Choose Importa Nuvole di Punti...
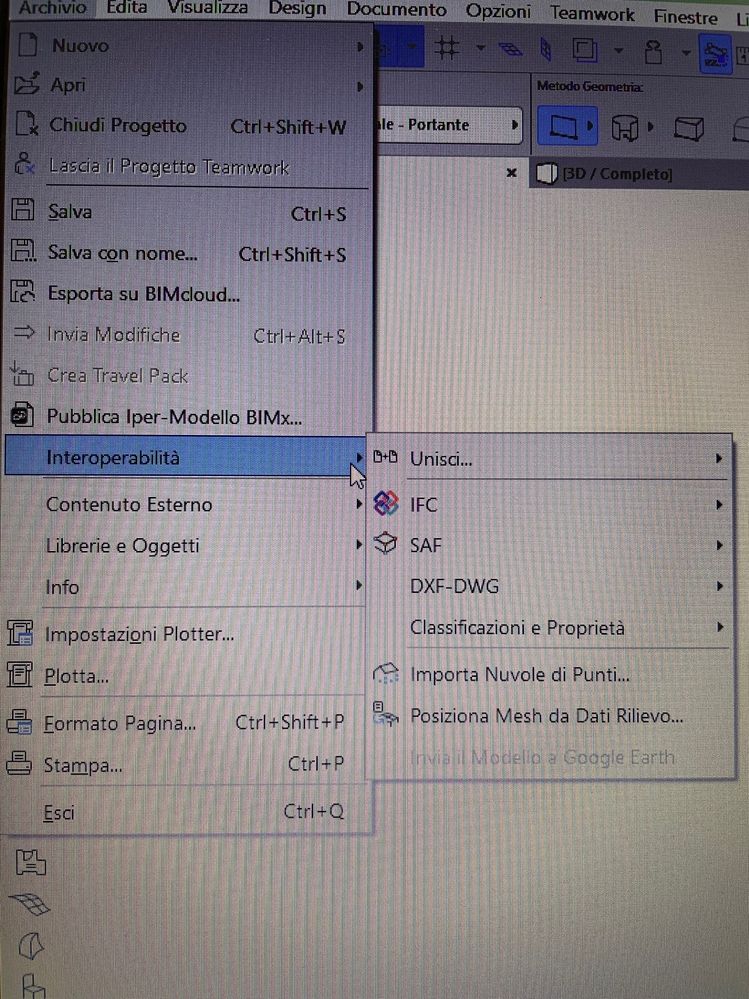Screen dimensions: 749x999 click(x=550, y=675)
